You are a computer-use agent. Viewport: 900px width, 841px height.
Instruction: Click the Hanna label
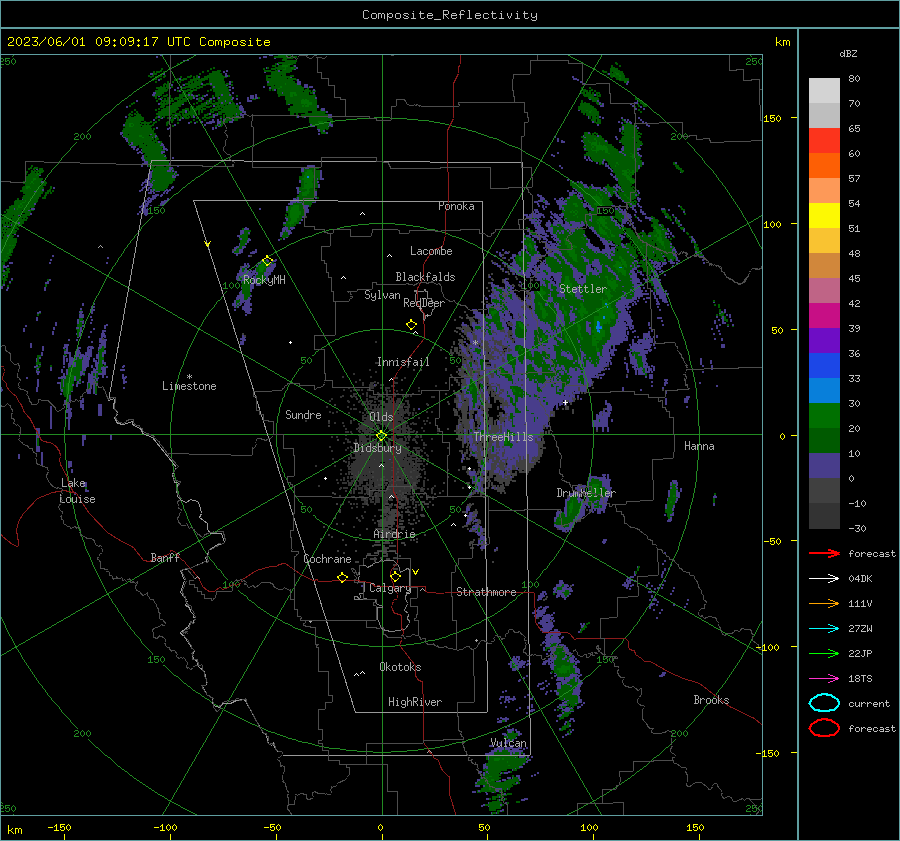[x=699, y=446]
